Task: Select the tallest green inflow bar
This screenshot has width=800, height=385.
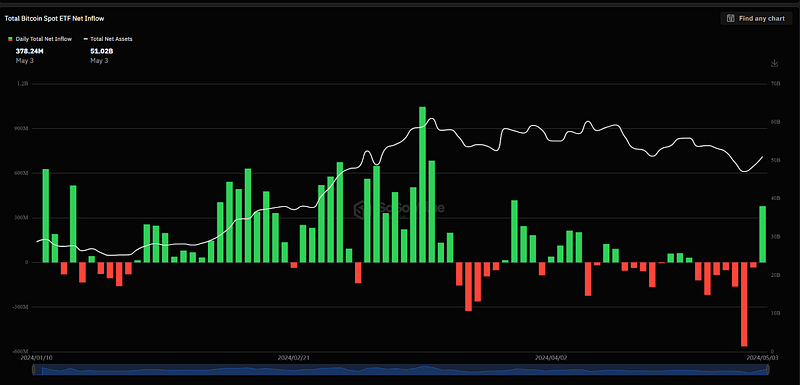Action: pos(422,185)
